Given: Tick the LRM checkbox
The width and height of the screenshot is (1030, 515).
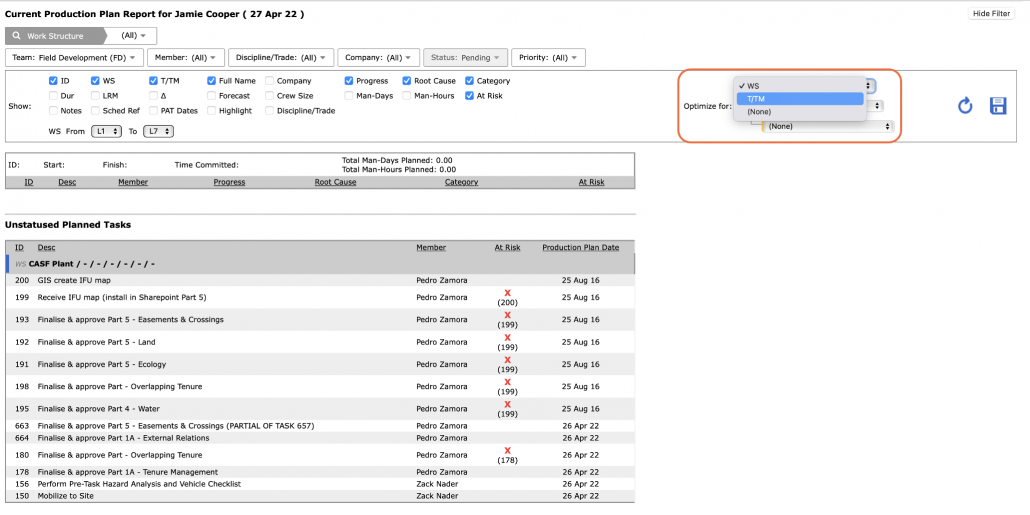Looking at the screenshot, I should (x=95, y=95).
